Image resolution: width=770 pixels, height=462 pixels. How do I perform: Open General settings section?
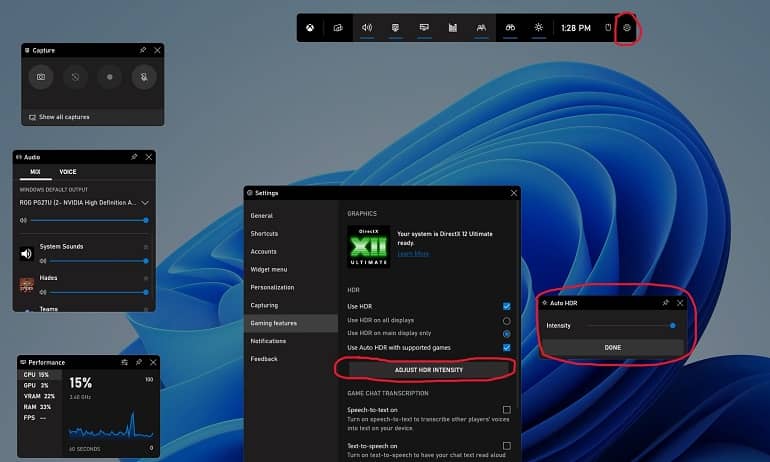[x=291, y=216]
